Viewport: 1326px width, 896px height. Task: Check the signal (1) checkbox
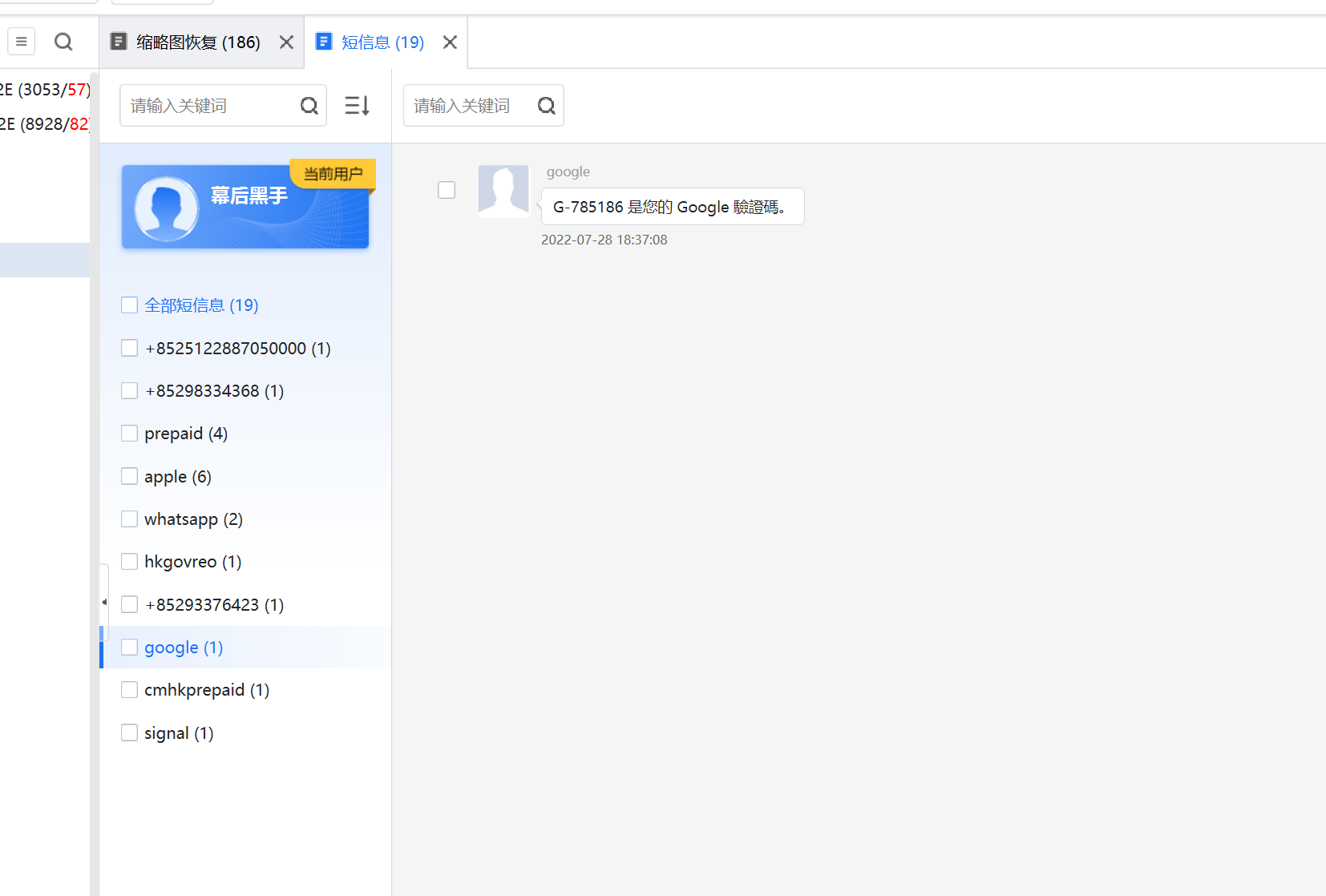129,733
